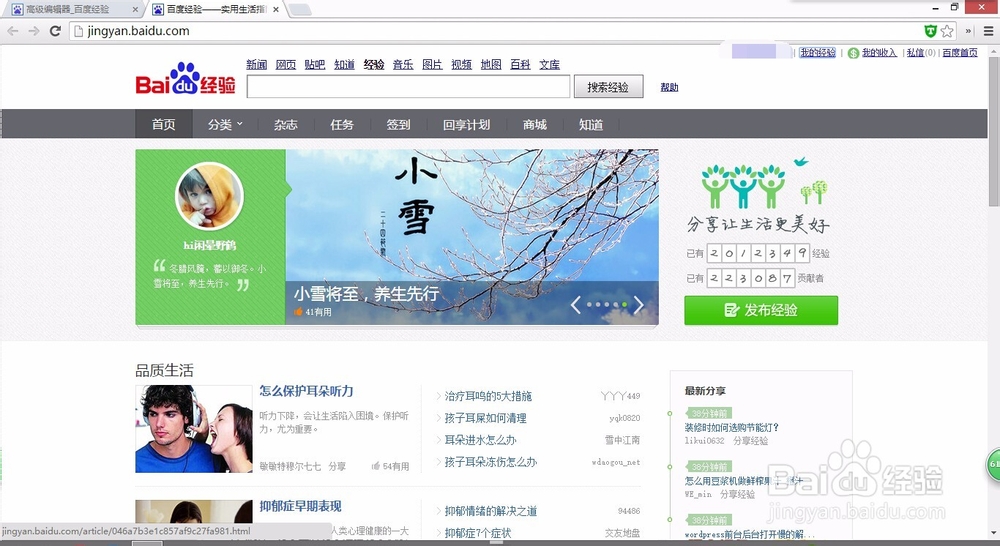The height and width of the screenshot is (546, 1000).
Task: Close the 高级编辑器 tab
Action: click(135, 10)
